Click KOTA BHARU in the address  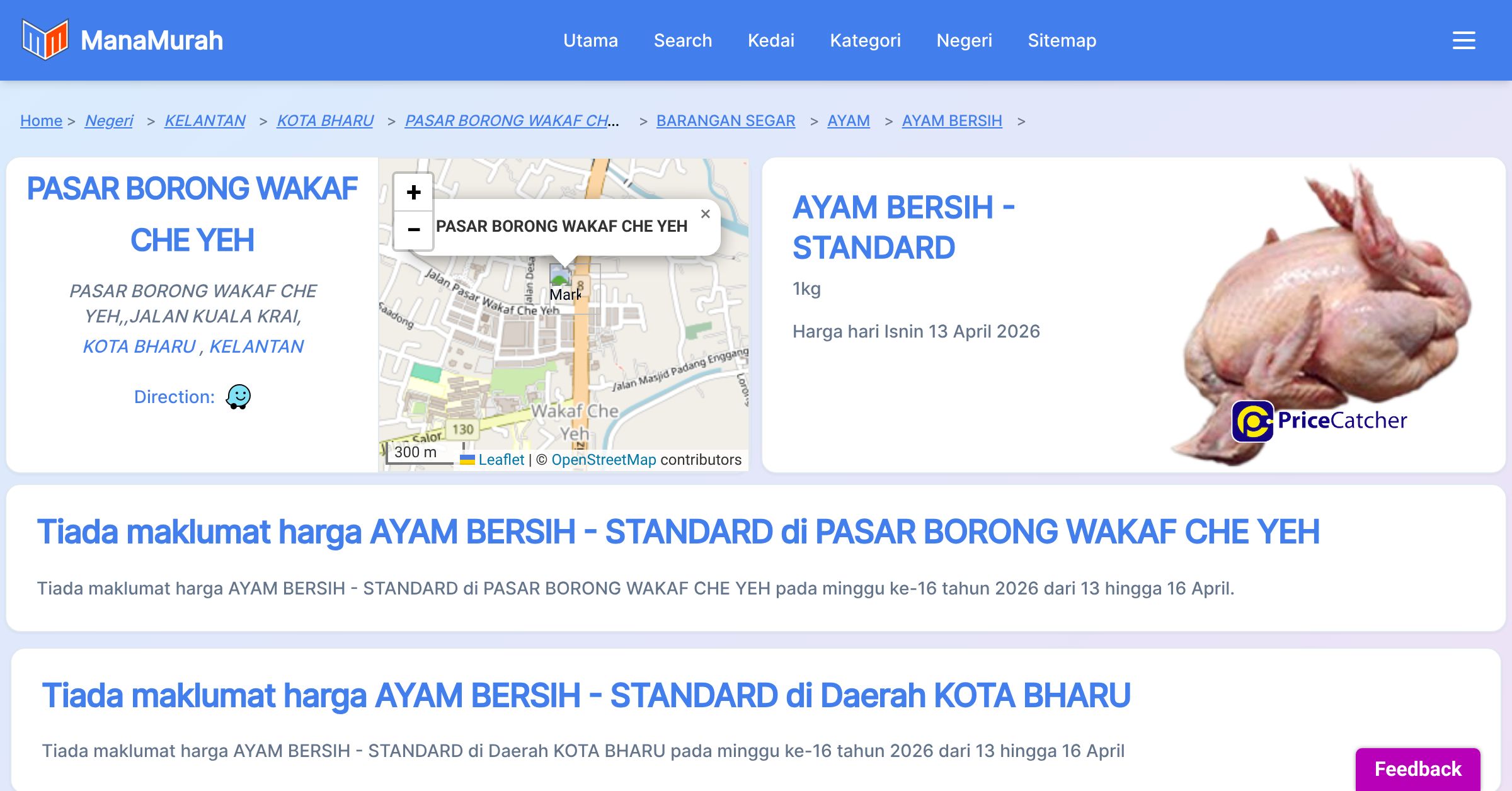[x=139, y=346]
